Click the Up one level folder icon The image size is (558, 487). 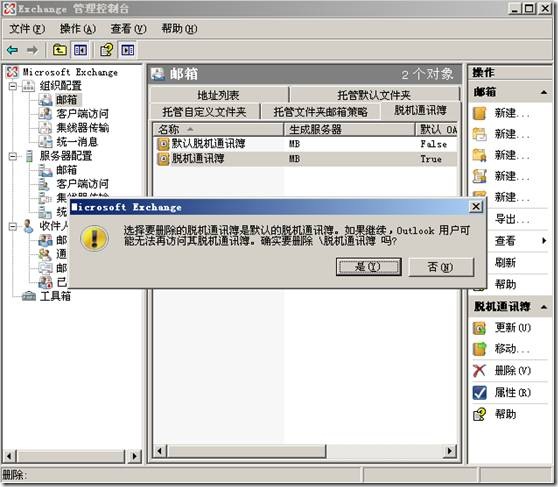59,50
